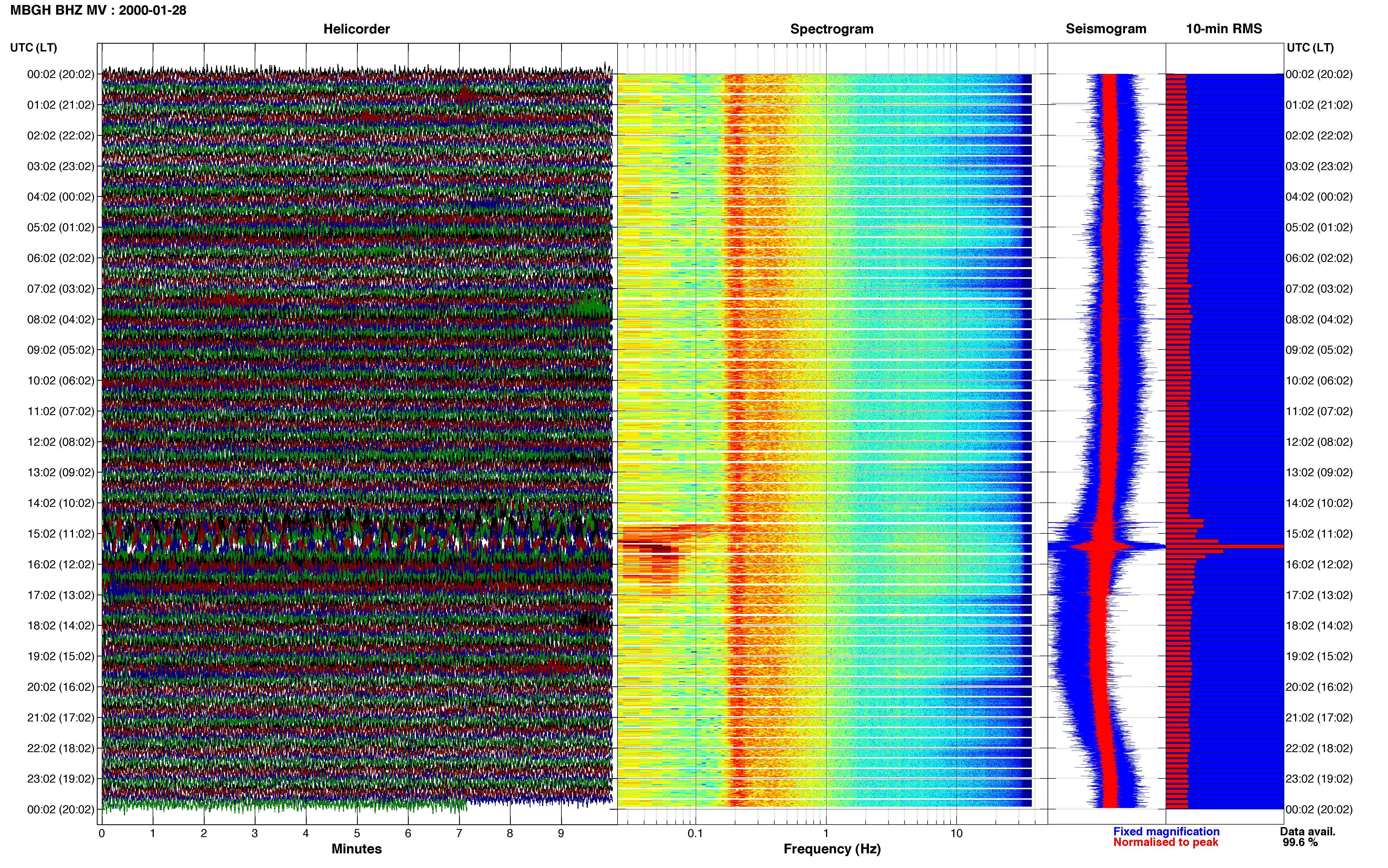Image resolution: width=1388 pixels, height=868 pixels.
Task: Click right-side time label 12:02 (08:02)
Action: tap(1319, 442)
